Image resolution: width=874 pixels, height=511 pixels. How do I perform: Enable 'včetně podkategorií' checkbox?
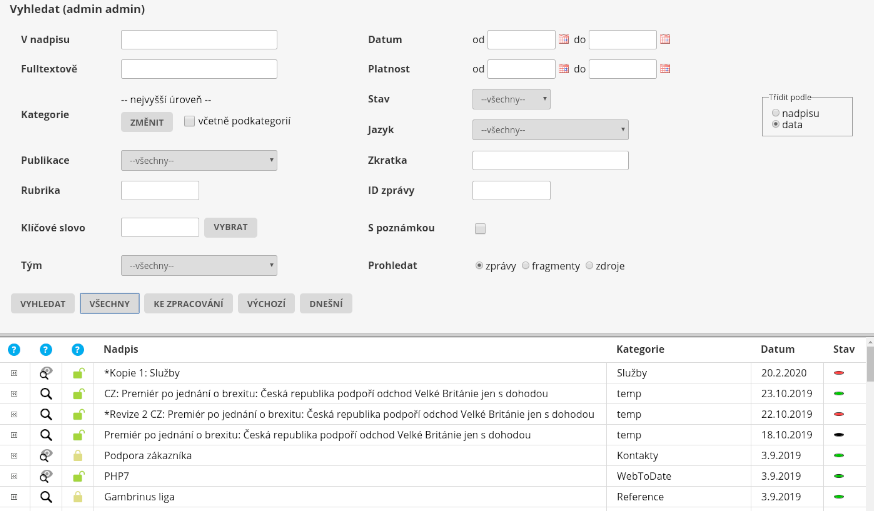[190, 121]
